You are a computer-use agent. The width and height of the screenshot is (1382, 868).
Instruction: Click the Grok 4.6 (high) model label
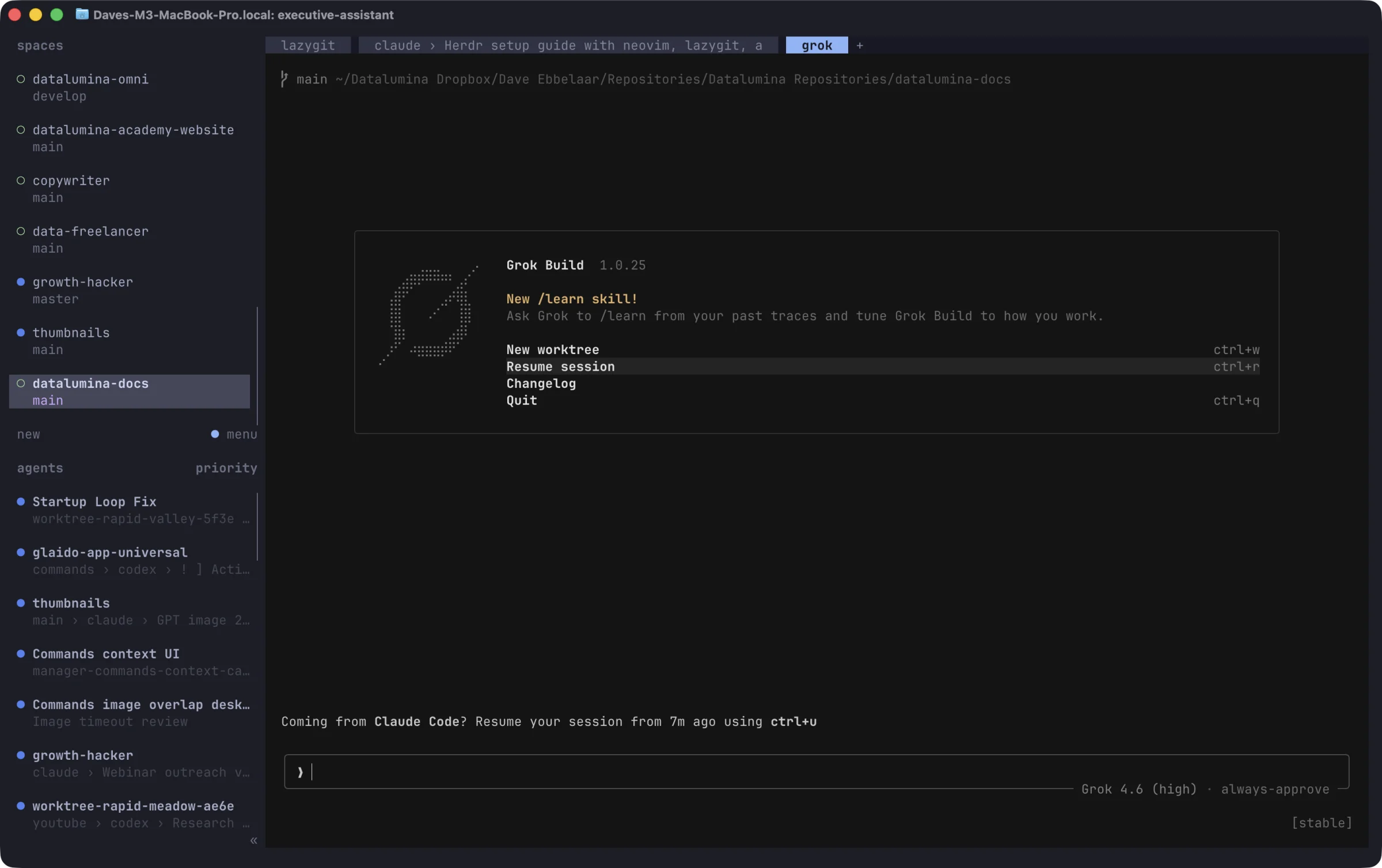[1138, 789]
